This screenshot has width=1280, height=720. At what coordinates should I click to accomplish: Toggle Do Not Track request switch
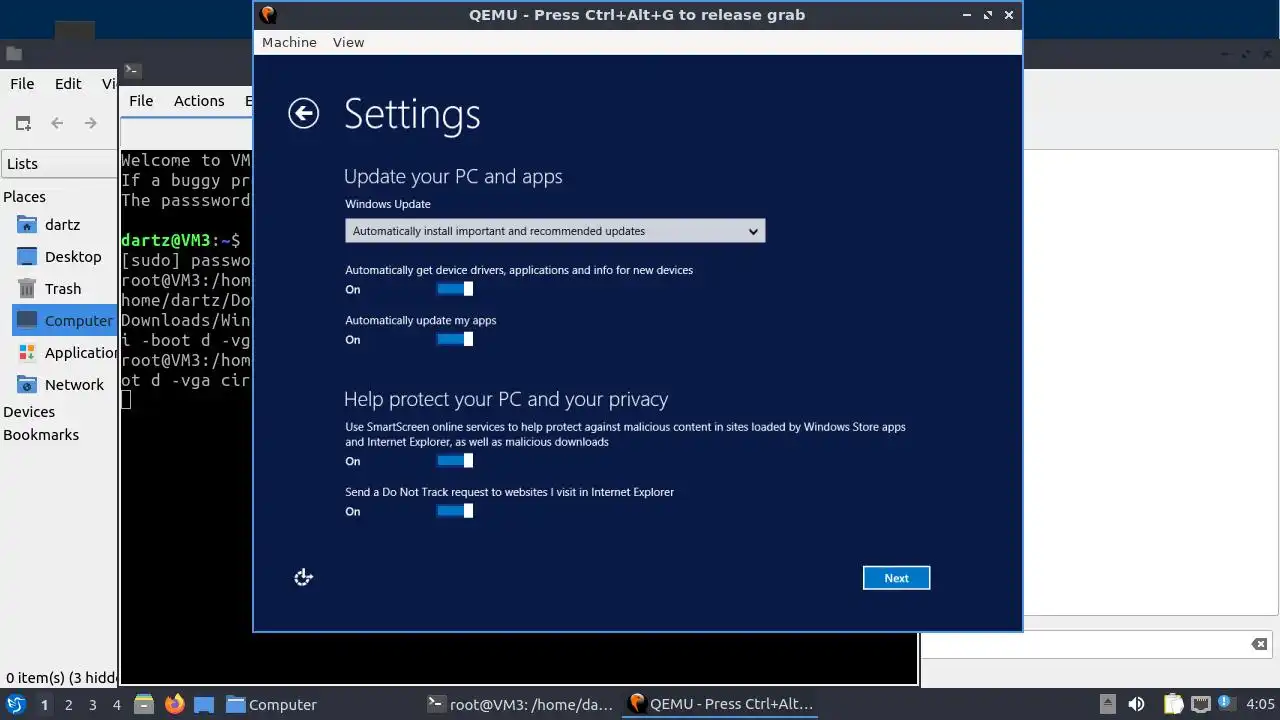coord(455,511)
